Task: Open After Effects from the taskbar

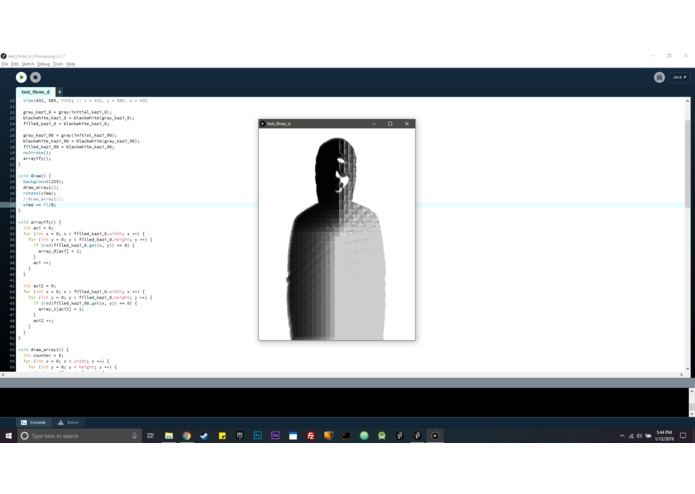Action: pos(275,436)
